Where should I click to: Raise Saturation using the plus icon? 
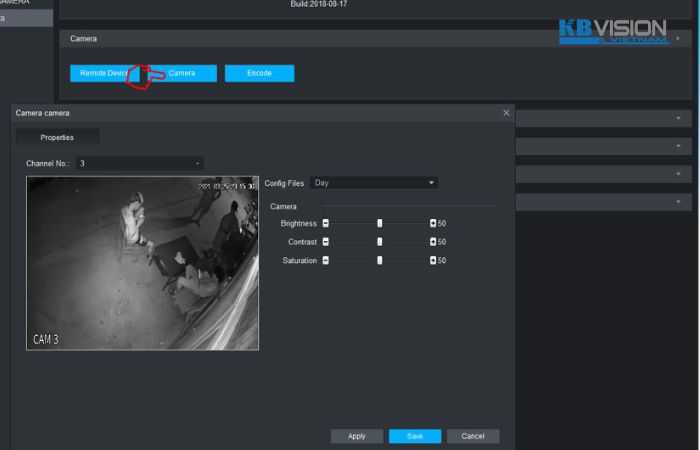coord(433,261)
